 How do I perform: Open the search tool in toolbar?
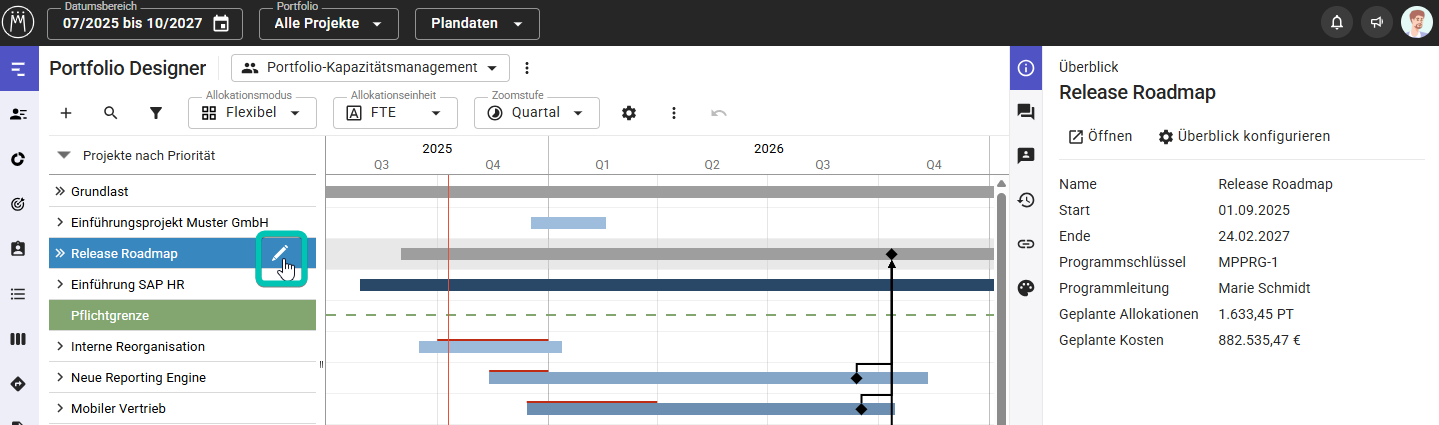click(111, 113)
